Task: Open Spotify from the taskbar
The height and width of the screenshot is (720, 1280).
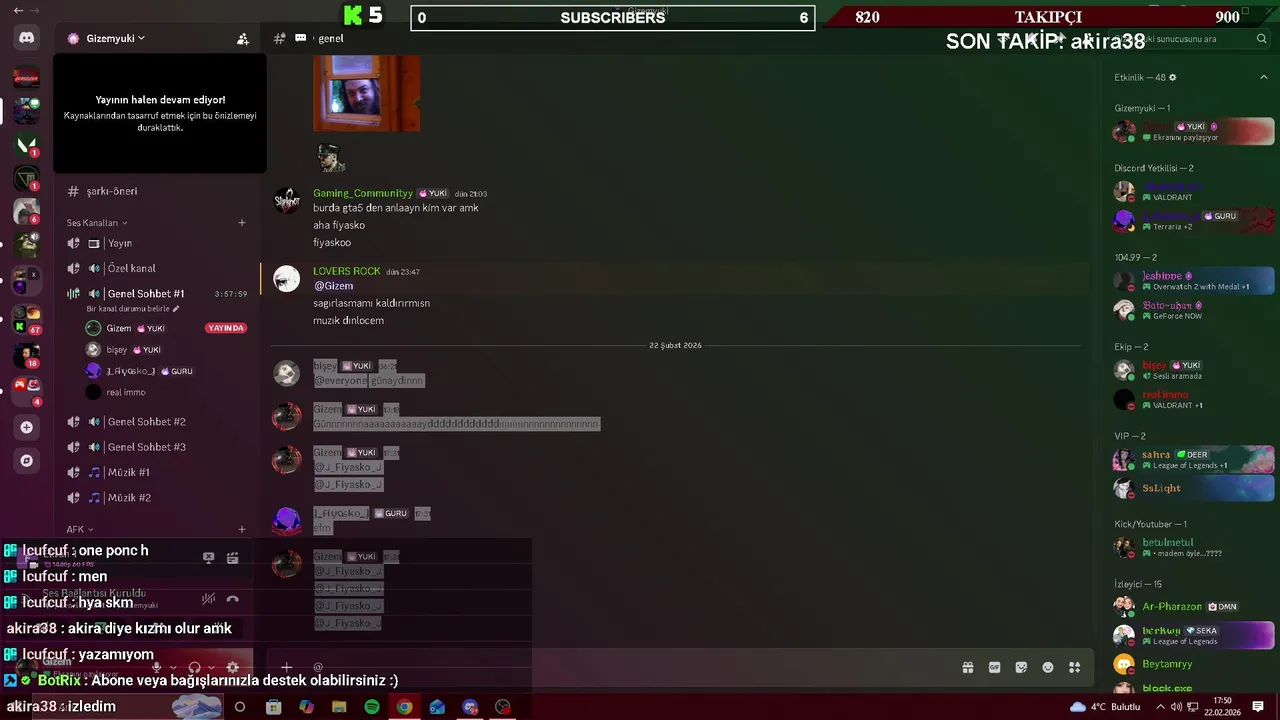Action: click(372, 707)
